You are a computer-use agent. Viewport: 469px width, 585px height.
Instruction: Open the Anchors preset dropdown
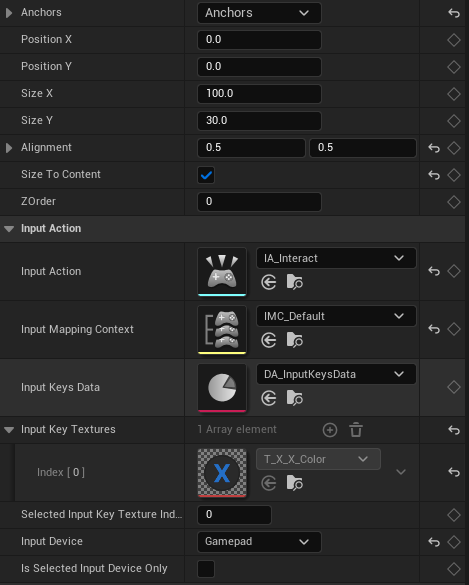coord(259,13)
